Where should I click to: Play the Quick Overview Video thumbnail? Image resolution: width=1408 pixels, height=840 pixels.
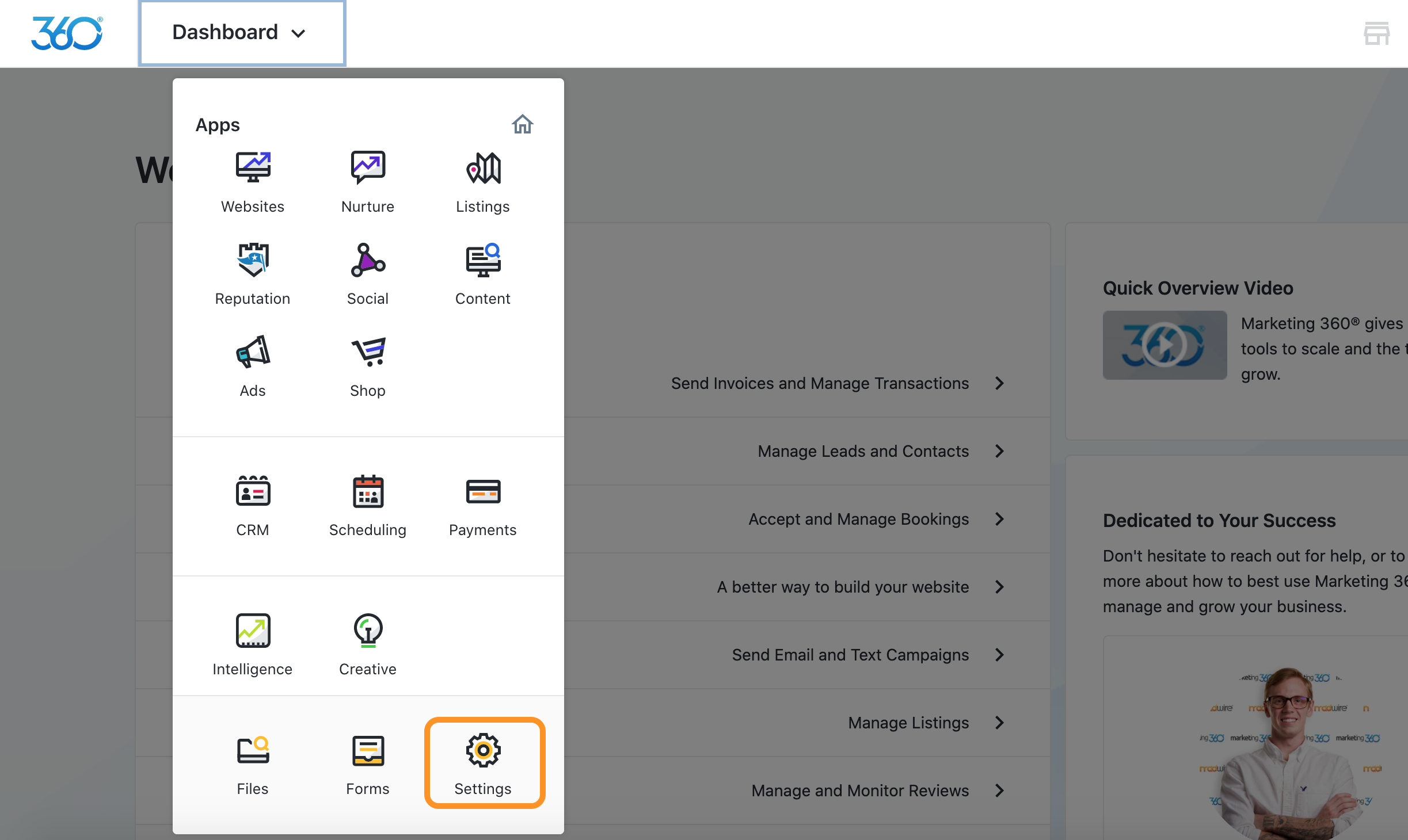(1165, 345)
